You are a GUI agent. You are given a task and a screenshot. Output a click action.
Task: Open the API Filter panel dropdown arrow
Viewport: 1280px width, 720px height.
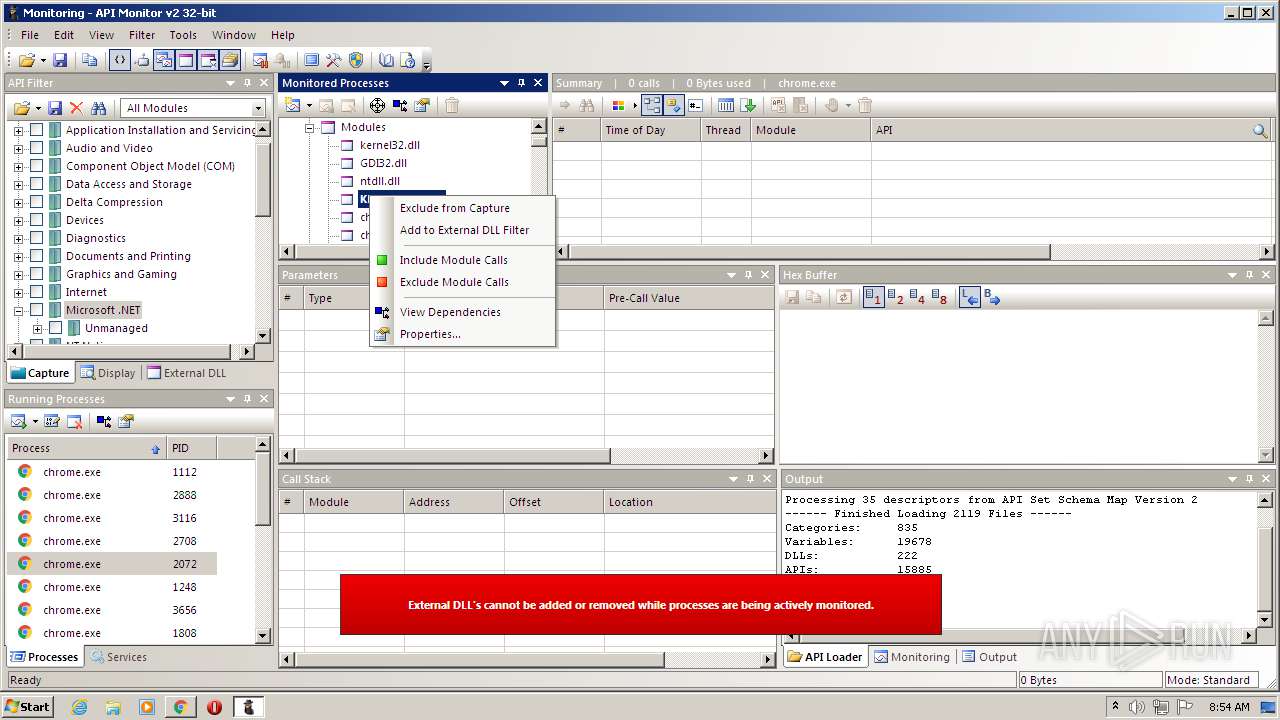tap(231, 83)
